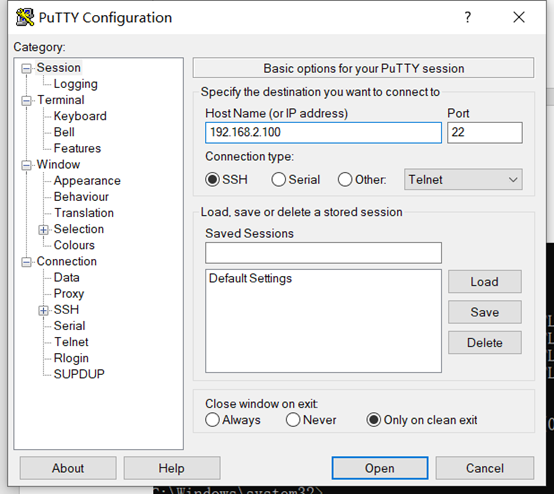Open the Telnet connection type dropdown
Image resolution: width=554 pixels, height=494 pixels.
[463, 180]
